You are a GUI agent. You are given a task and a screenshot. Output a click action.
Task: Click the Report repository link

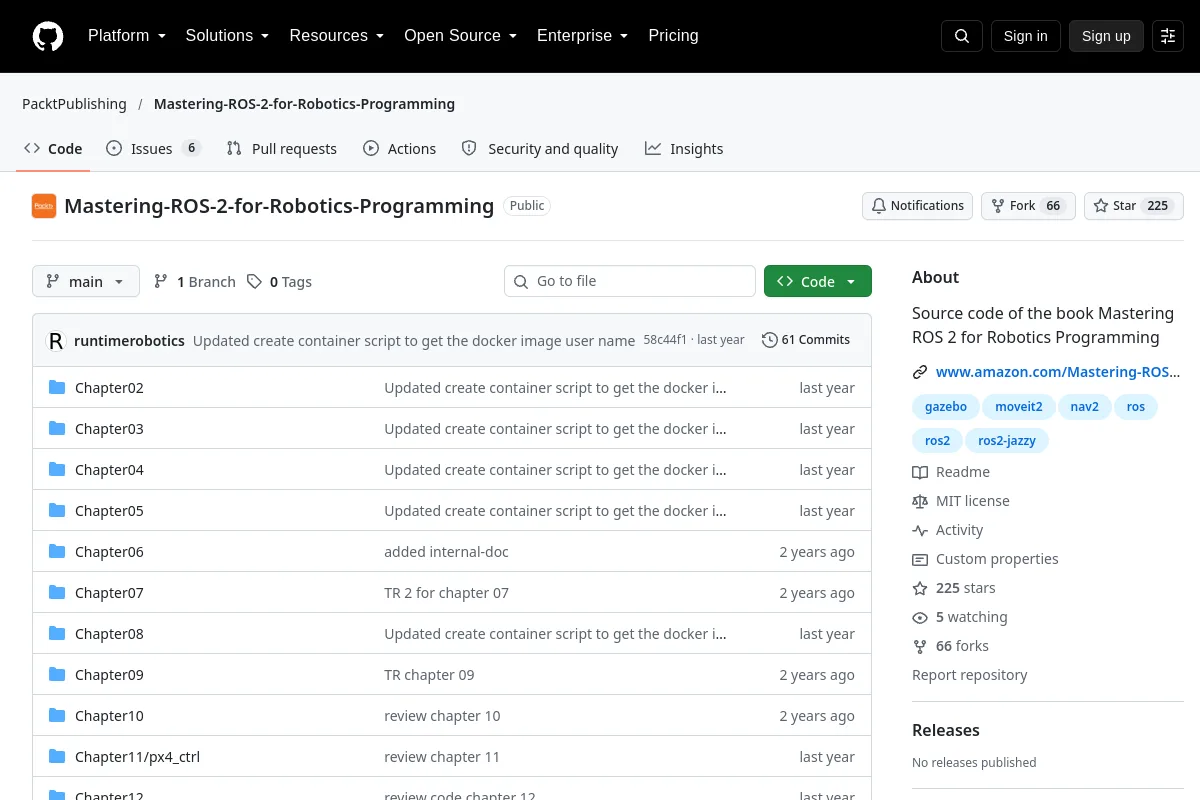(x=970, y=675)
